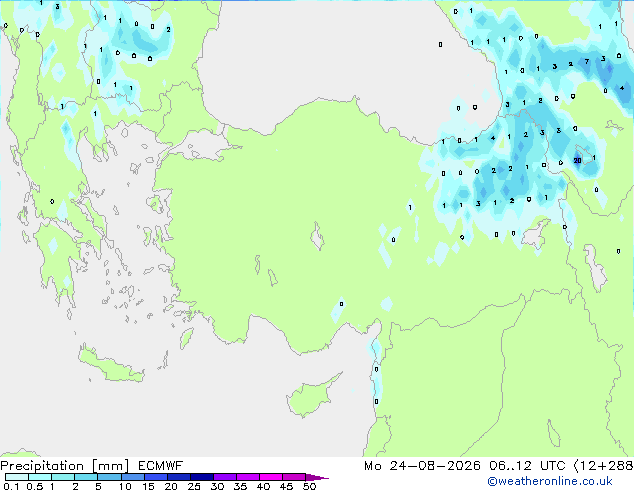This screenshot has width=634, height=490.
Task: Click the '0.5' legend scale label
Action: (34, 486)
